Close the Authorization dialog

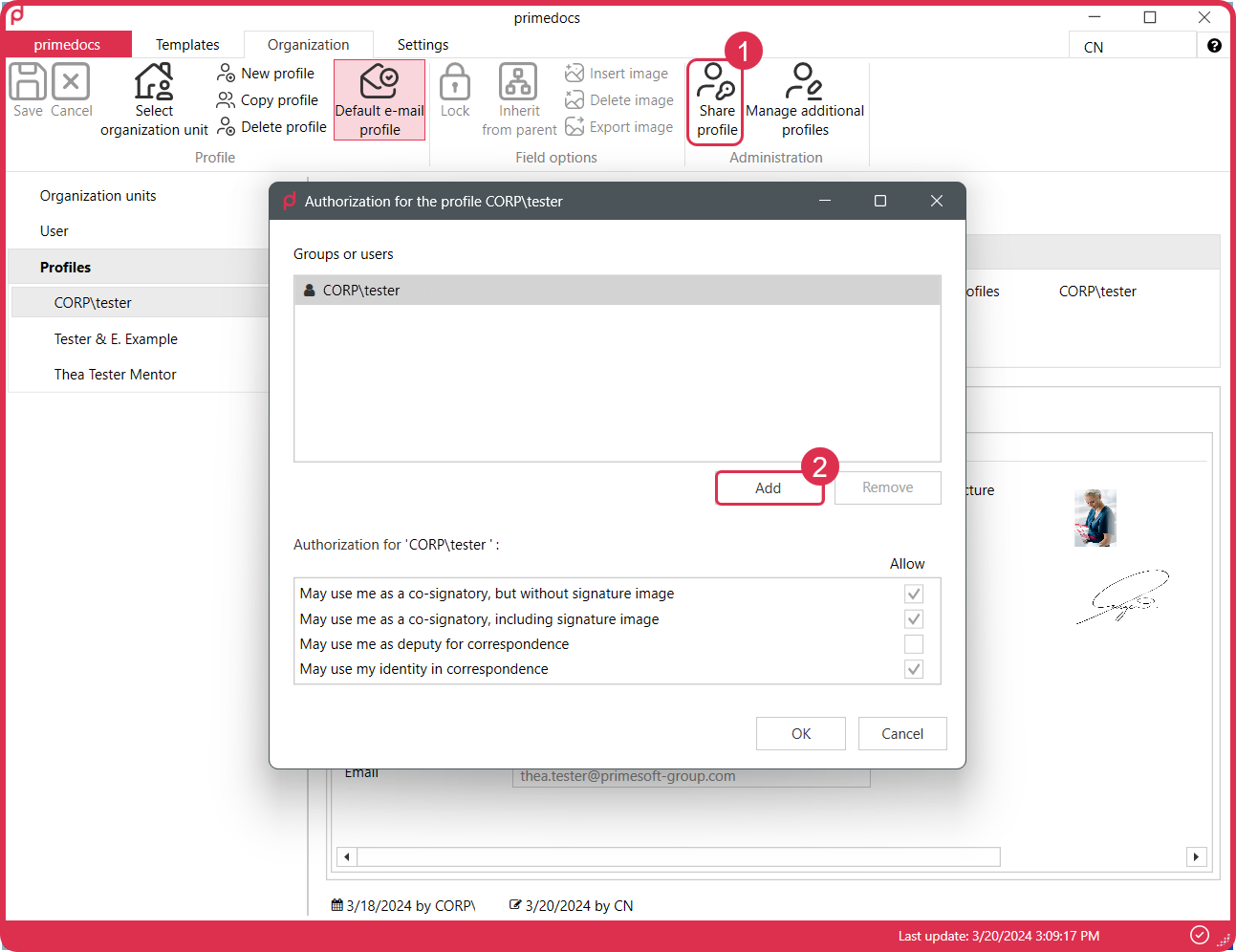pos(937,201)
